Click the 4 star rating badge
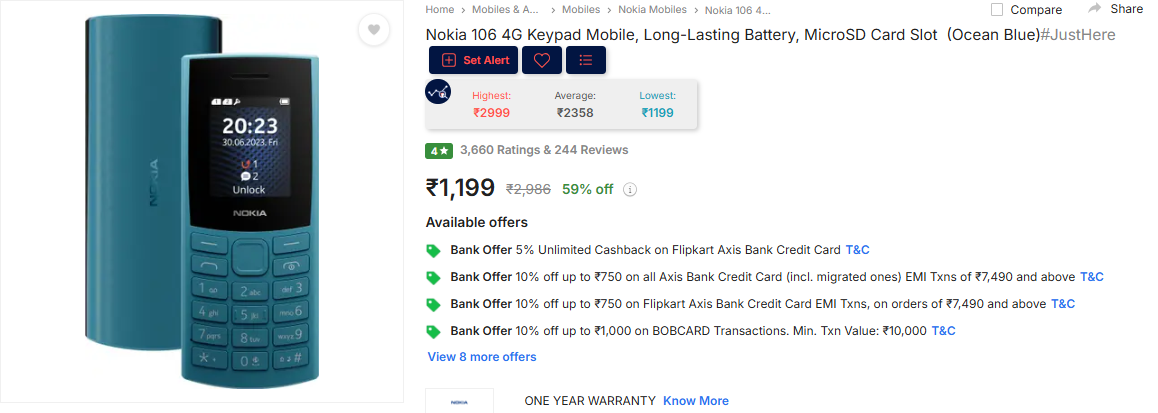 [x=439, y=151]
